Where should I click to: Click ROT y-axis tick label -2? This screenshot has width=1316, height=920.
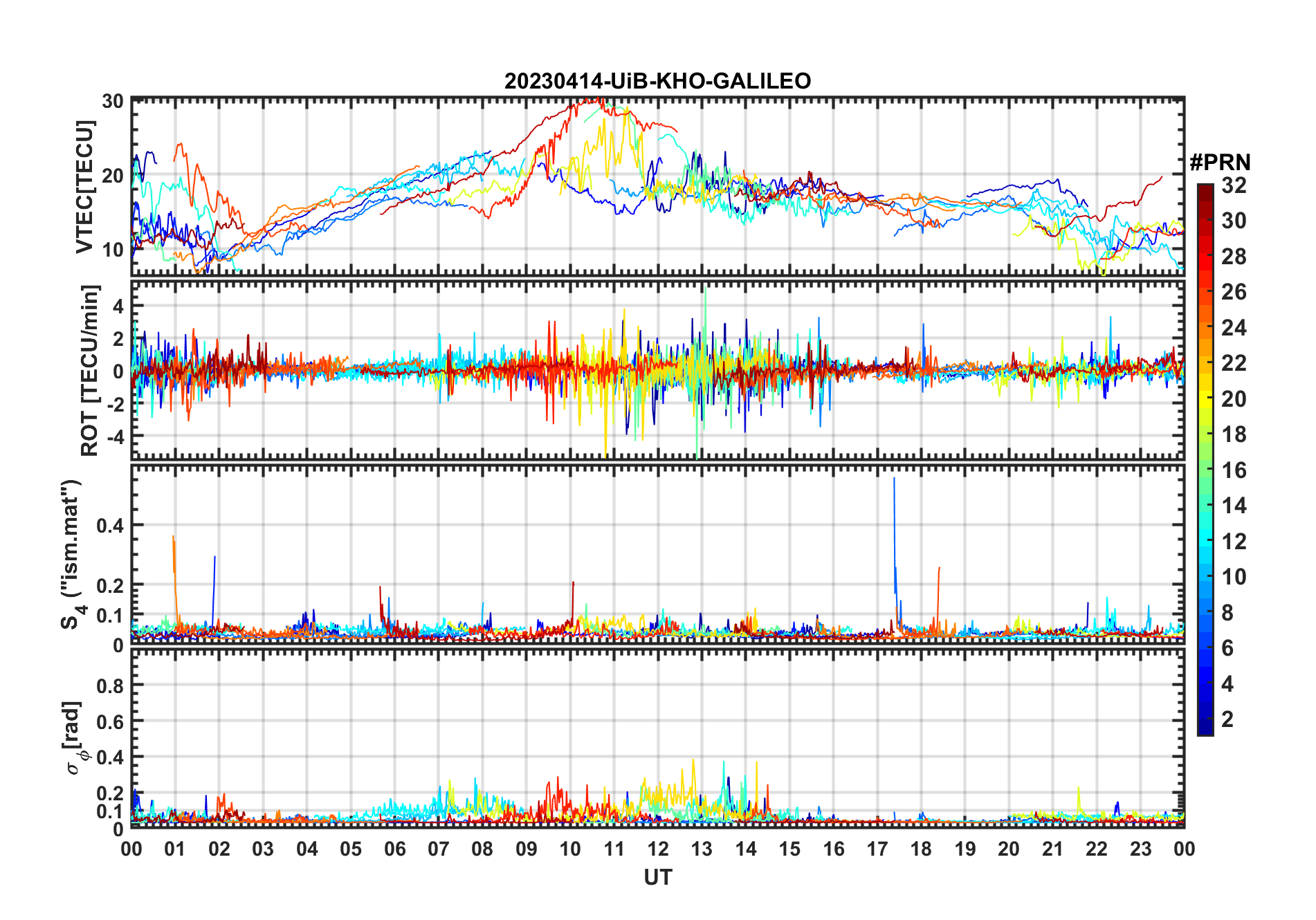coord(114,405)
